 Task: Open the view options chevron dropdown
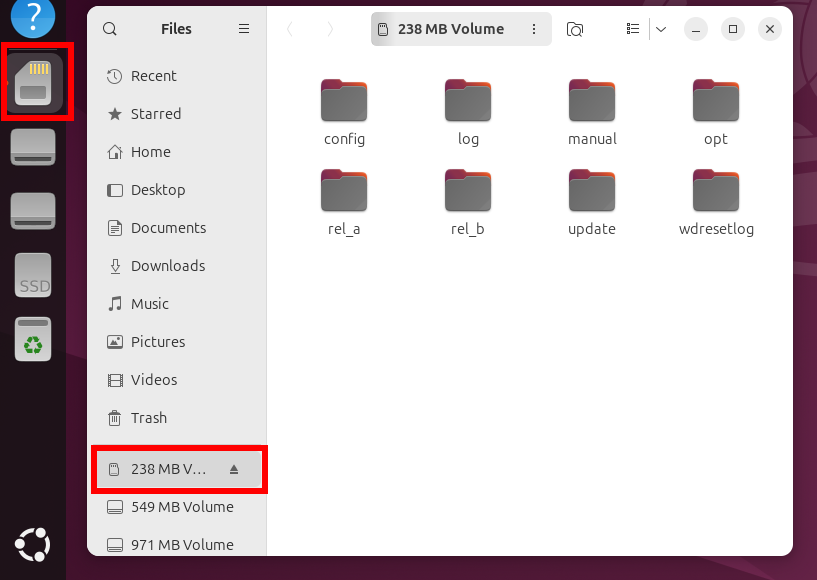click(660, 29)
